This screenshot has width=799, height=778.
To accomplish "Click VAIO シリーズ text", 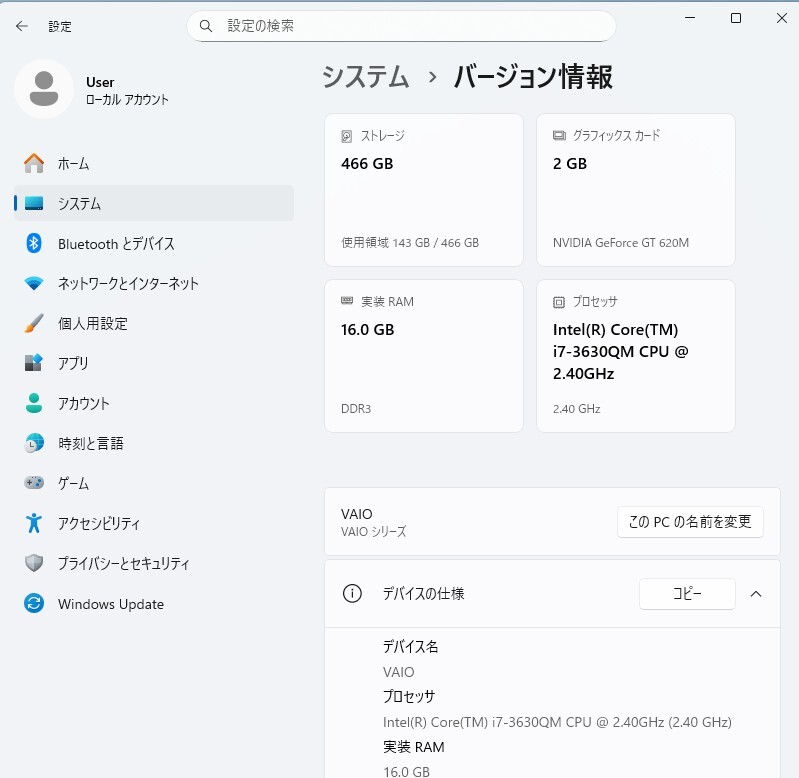I will pos(374,531).
